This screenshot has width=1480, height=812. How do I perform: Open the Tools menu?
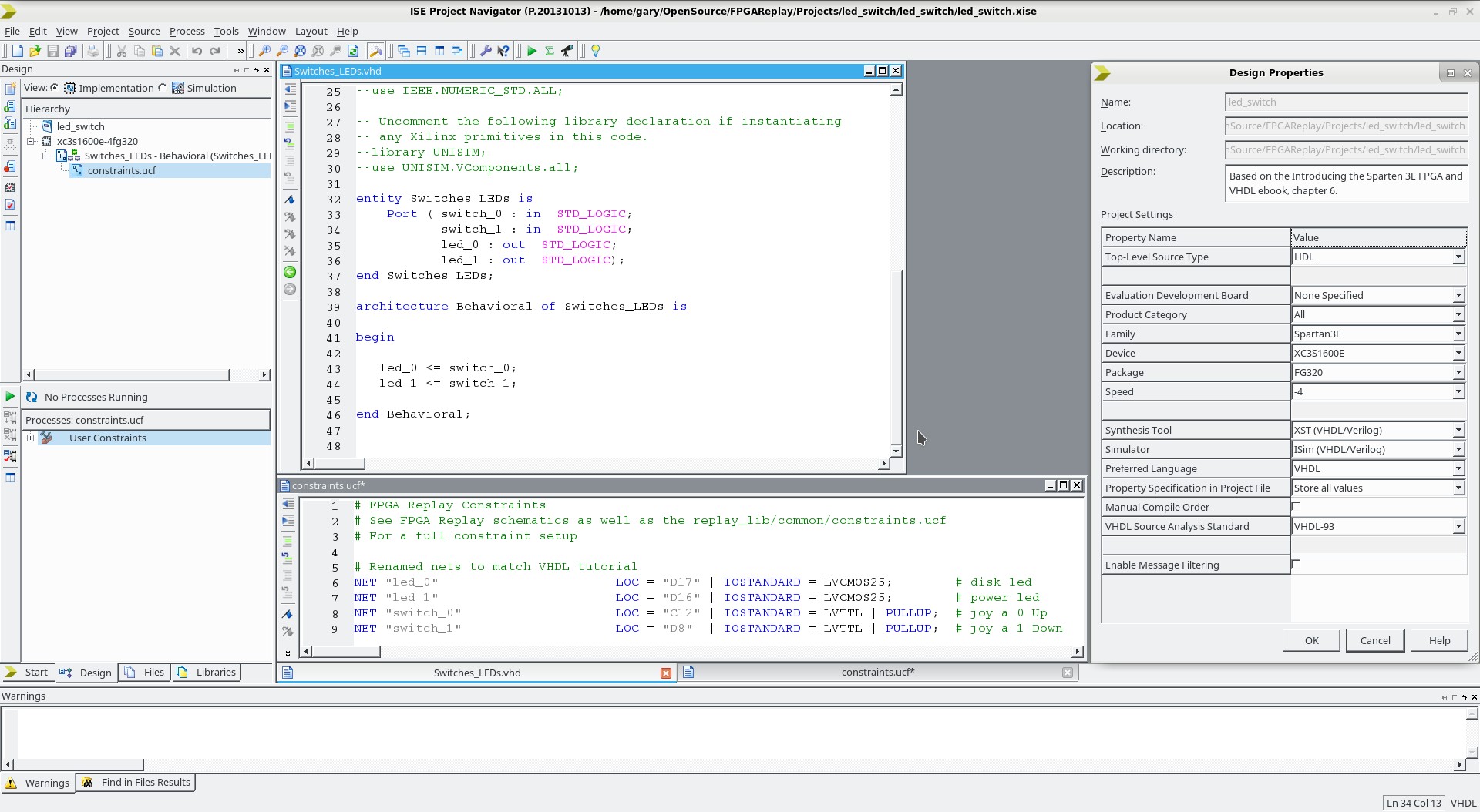pyautogui.click(x=226, y=31)
